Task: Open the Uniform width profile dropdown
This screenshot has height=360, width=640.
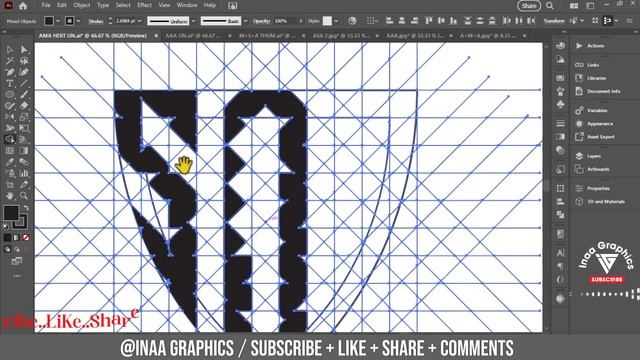Action: point(193,21)
